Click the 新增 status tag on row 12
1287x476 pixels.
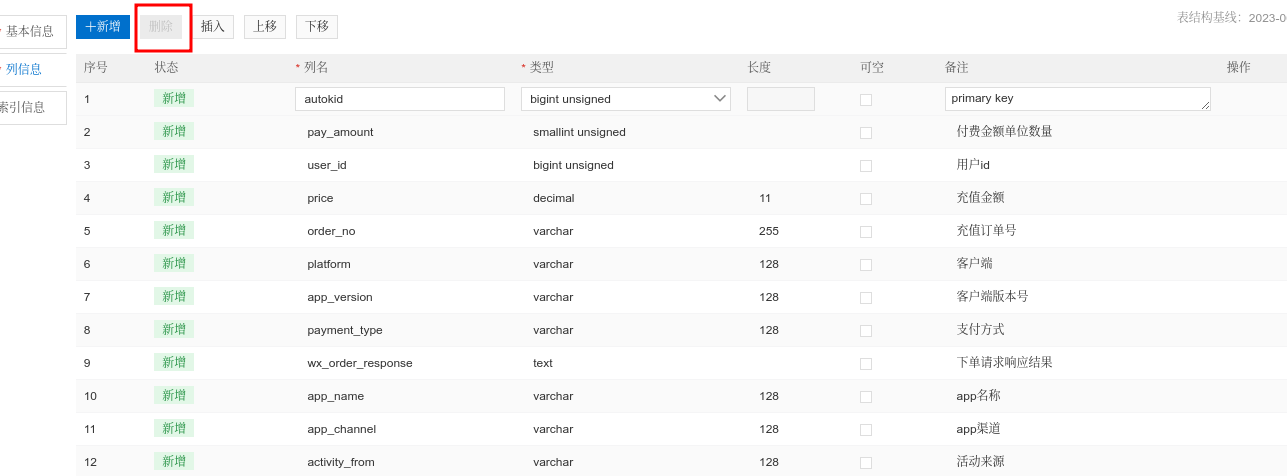coord(174,461)
